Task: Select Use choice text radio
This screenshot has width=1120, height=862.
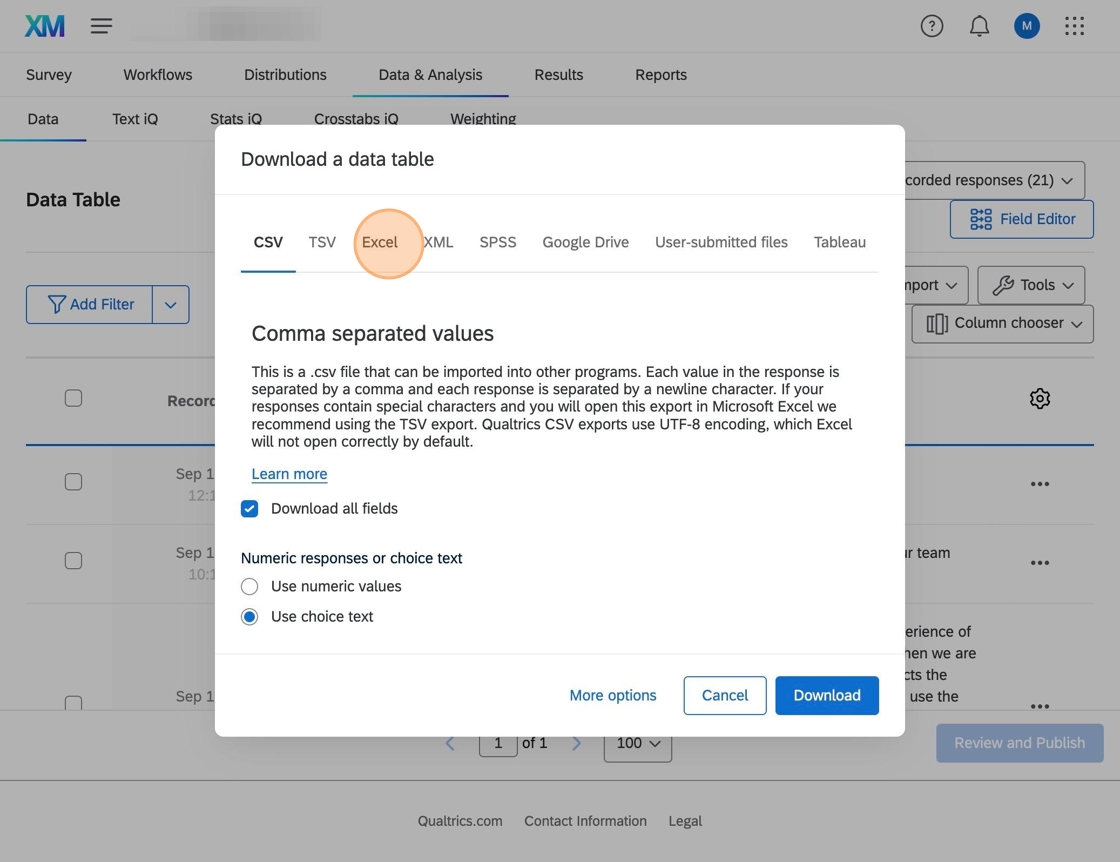Action: click(x=249, y=616)
